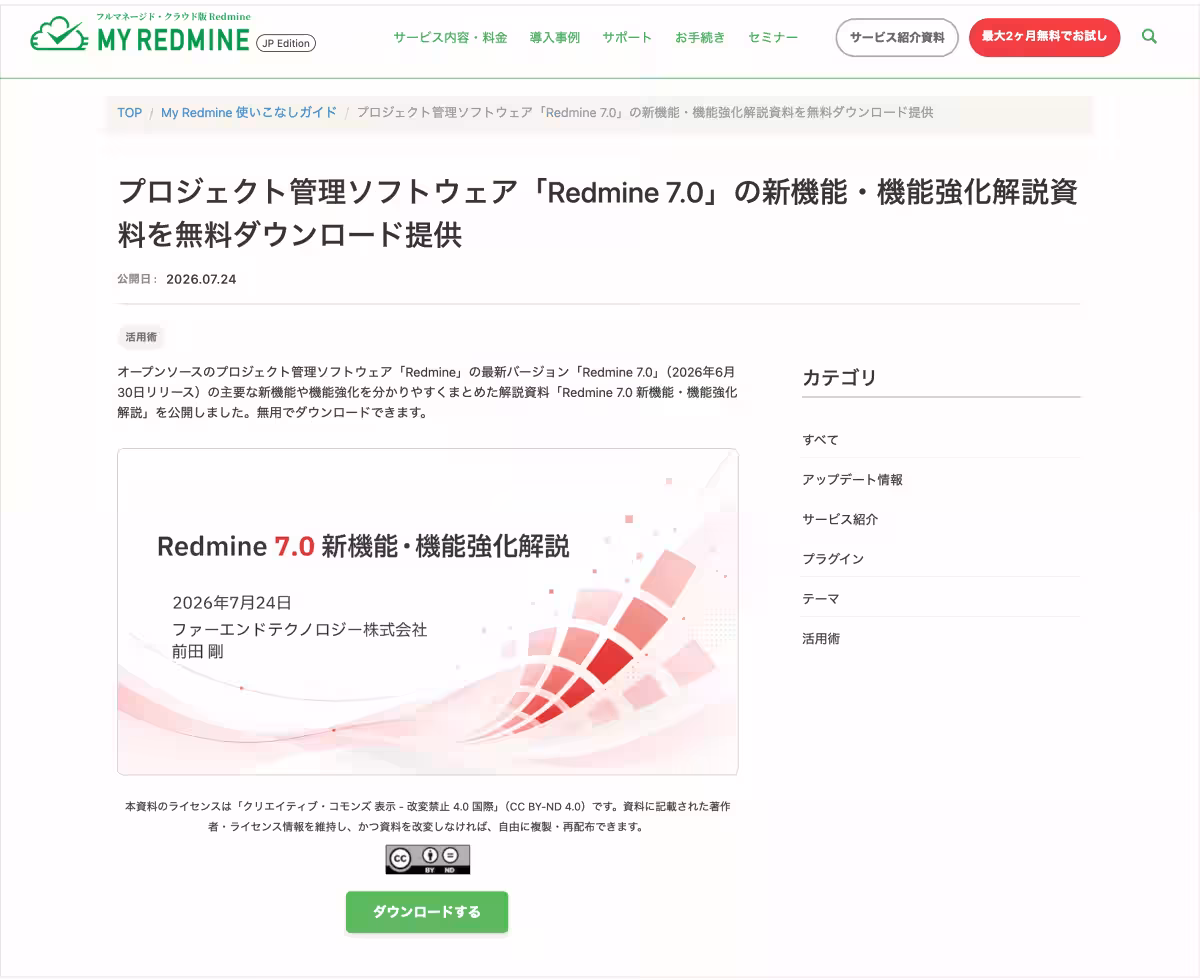Click the 活用術 tag under publish date
The width and height of the screenshot is (1200, 980).
141,337
